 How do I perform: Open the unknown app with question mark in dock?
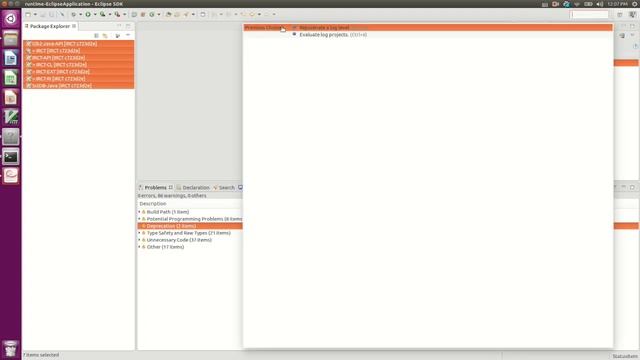click(11, 137)
